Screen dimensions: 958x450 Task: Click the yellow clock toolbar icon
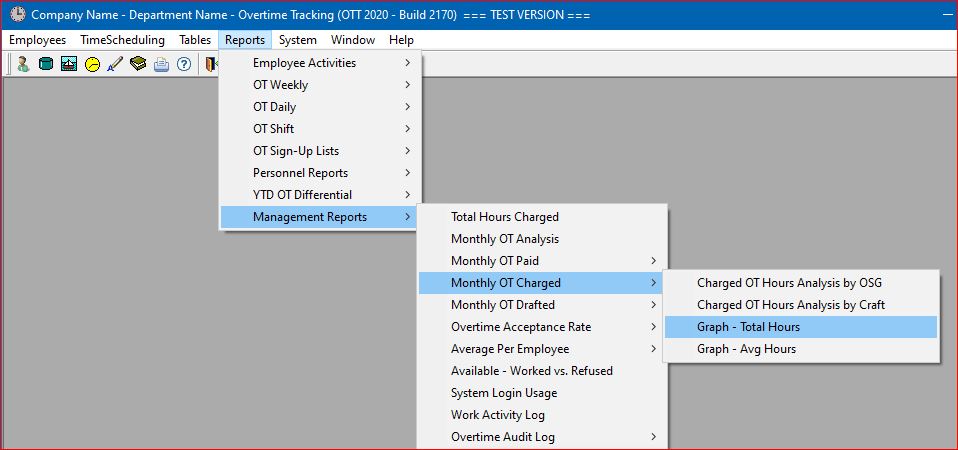tap(92, 64)
